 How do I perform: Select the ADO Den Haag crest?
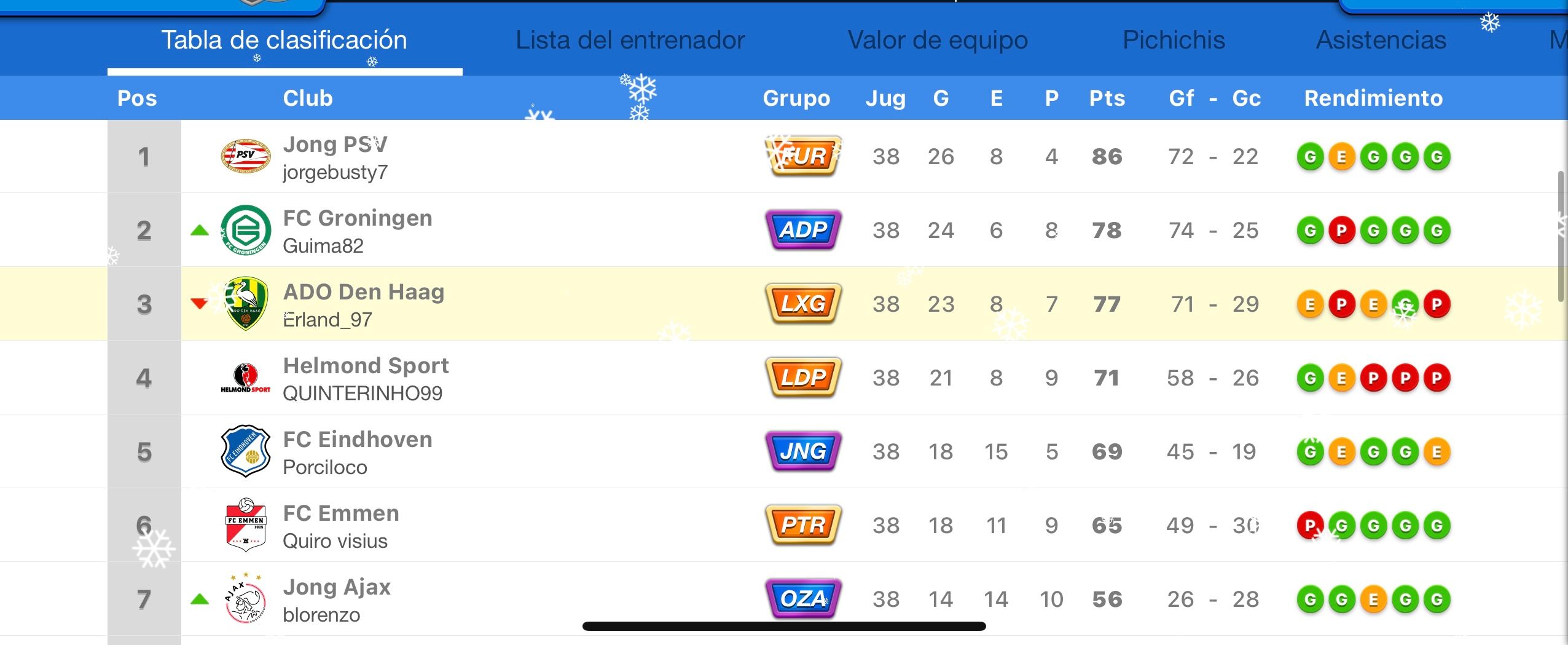(246, 304)
